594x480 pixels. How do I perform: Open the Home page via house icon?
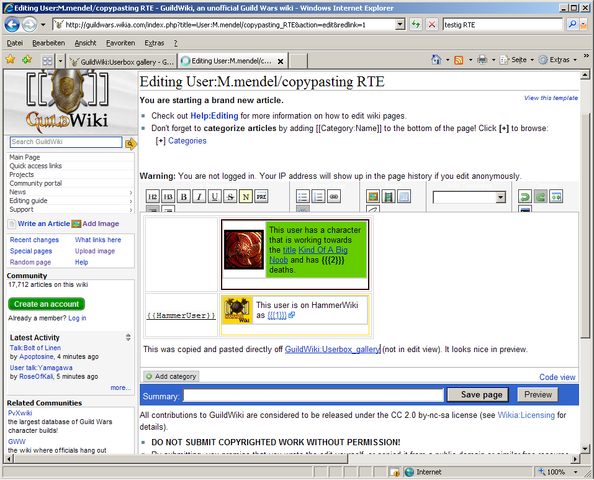(436, 59)
